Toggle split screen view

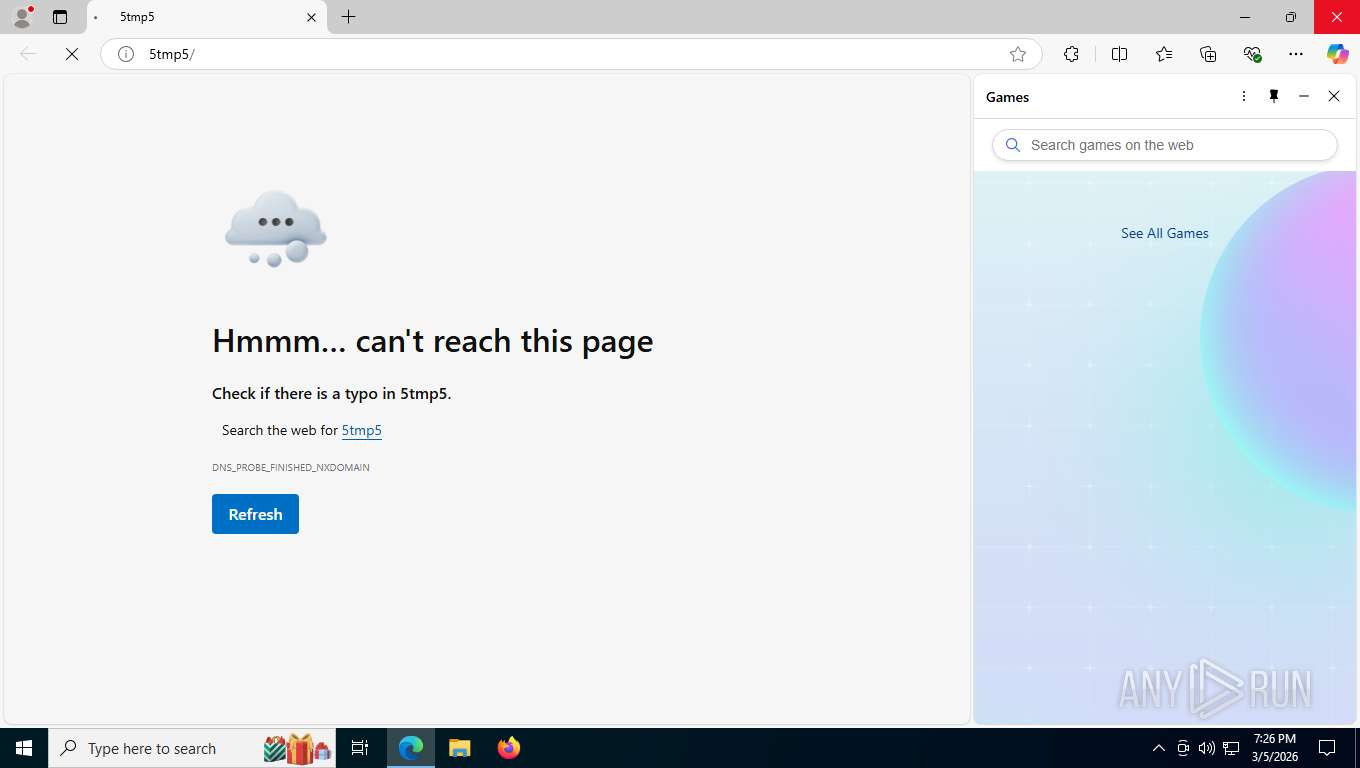(1120, 54)
